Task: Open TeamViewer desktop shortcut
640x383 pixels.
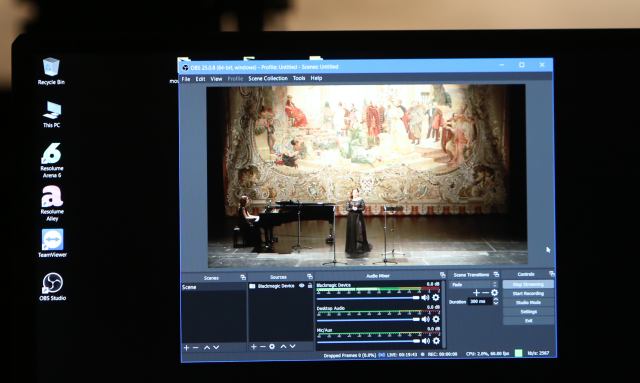Action: (52, 243)
